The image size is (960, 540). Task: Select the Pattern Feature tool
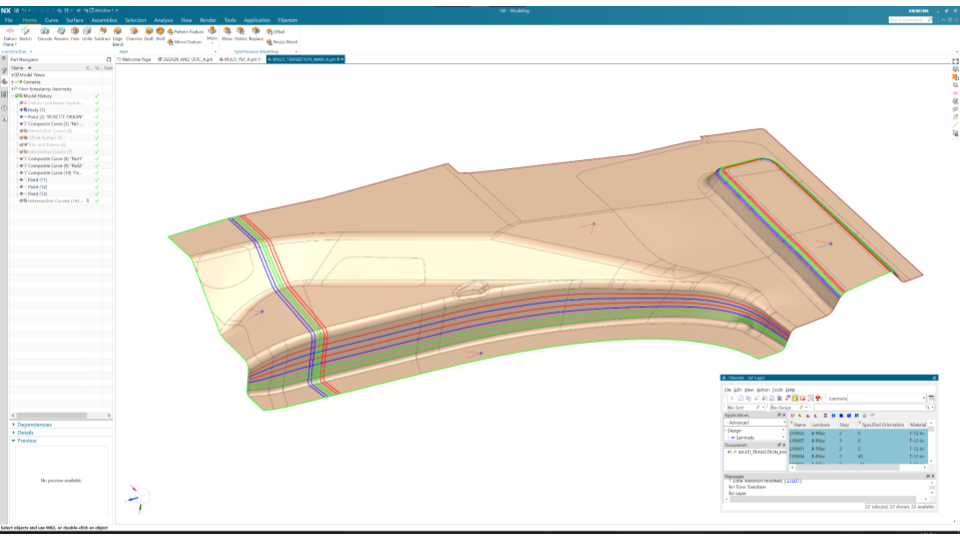point(187,32)
